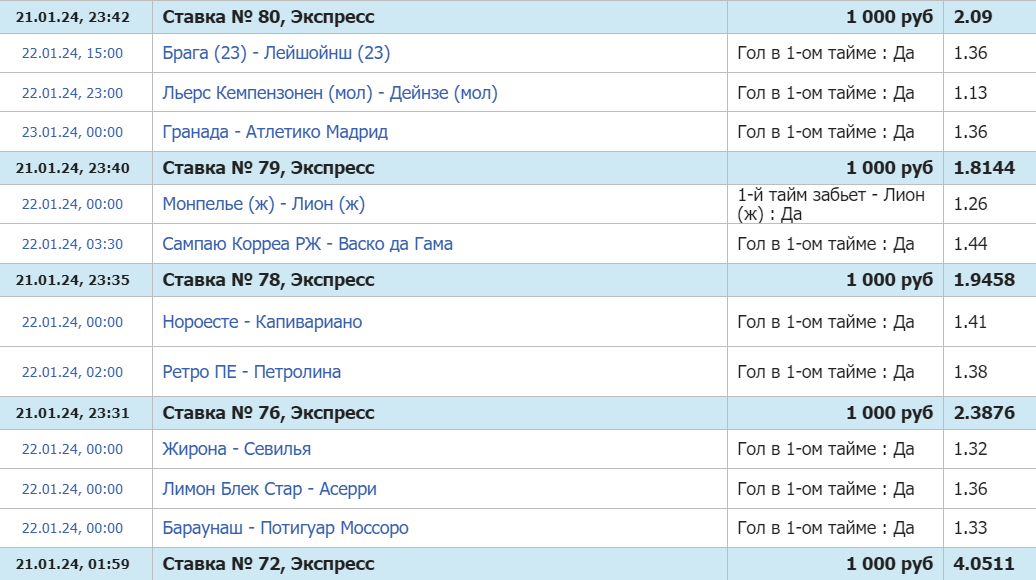Click the 22.01.24, 15:00 event date
This screenshot has height=580, width=1036.
pyautogui.click(x=73, y=53)
